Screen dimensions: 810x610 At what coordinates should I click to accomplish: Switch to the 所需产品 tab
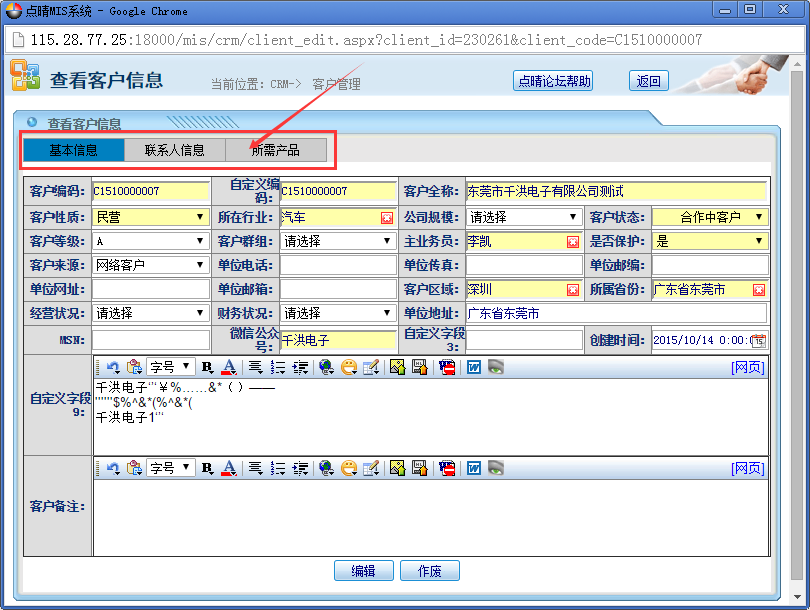click(x=275, y=150)
